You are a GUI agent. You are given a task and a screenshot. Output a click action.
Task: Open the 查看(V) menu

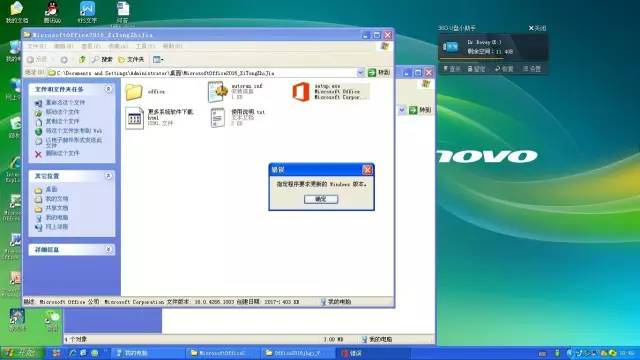(91, 46)
